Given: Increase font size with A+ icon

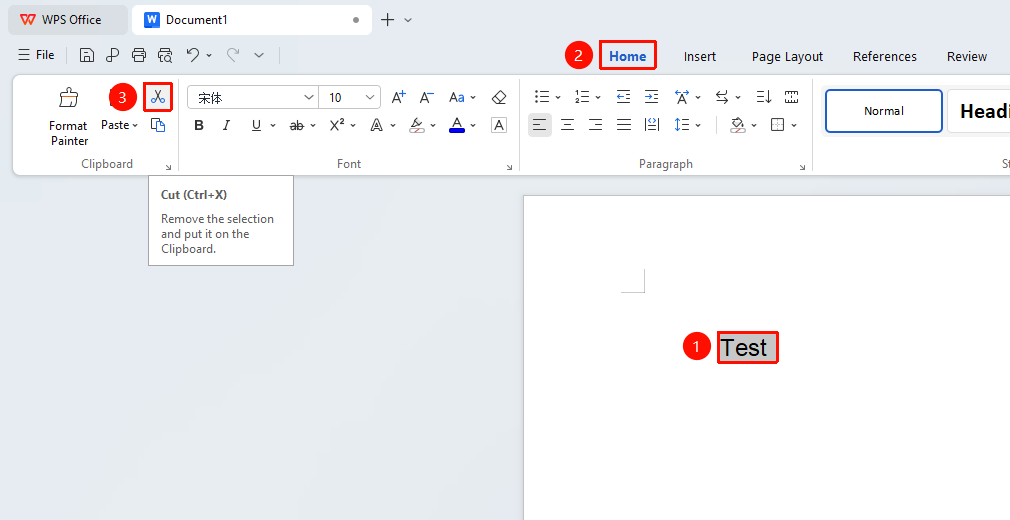Looking at the screenshot, I should 399,97.
